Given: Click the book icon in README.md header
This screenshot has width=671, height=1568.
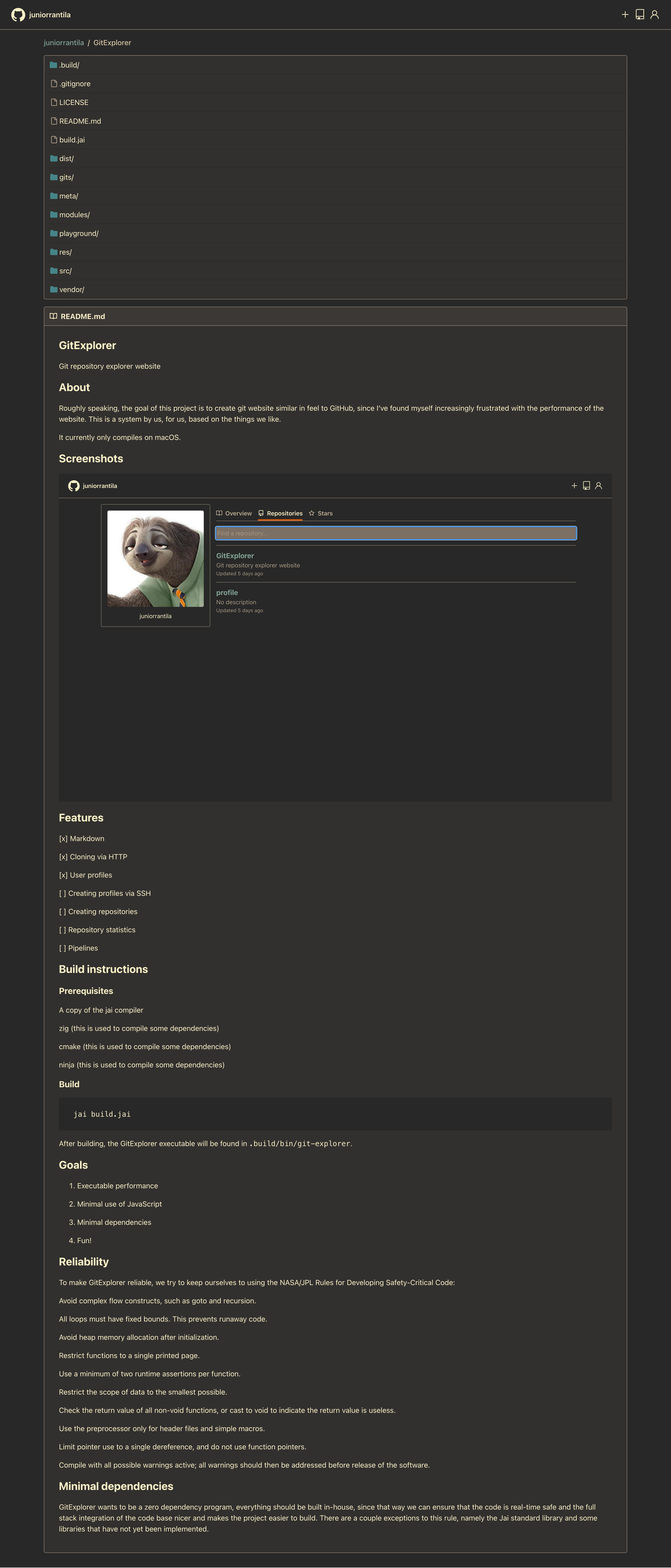Looking at the screenshot, I should tap(54, 316).
